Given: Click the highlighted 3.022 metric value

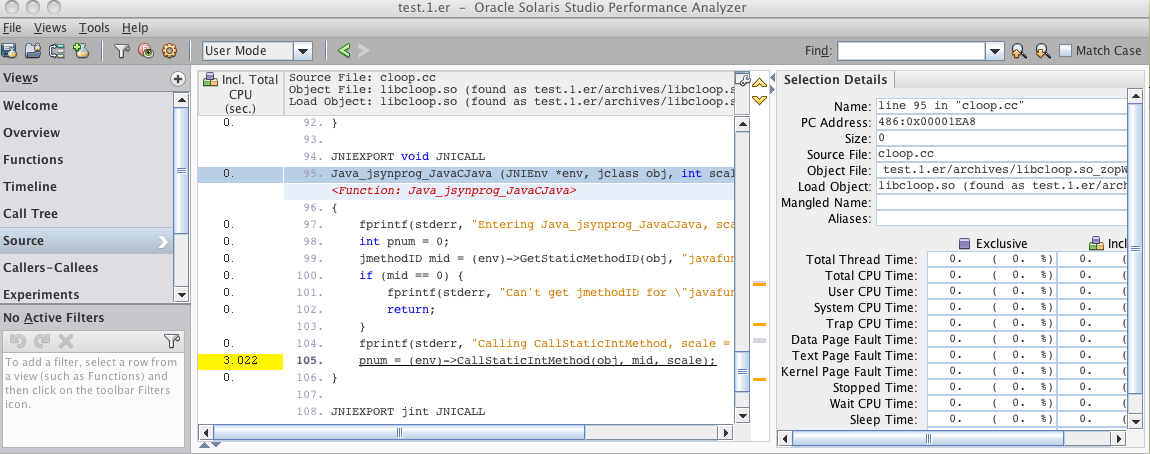Looking at the screenshot, I should tap(240, 361).
